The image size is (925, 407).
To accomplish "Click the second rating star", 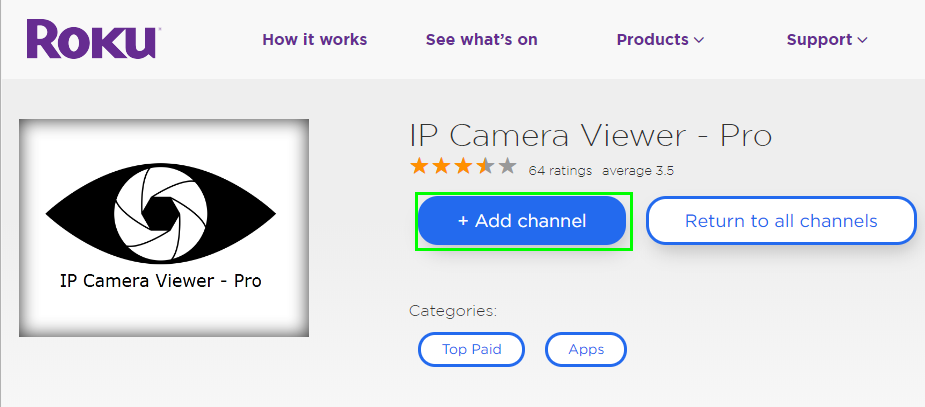I will pos(441,167).
